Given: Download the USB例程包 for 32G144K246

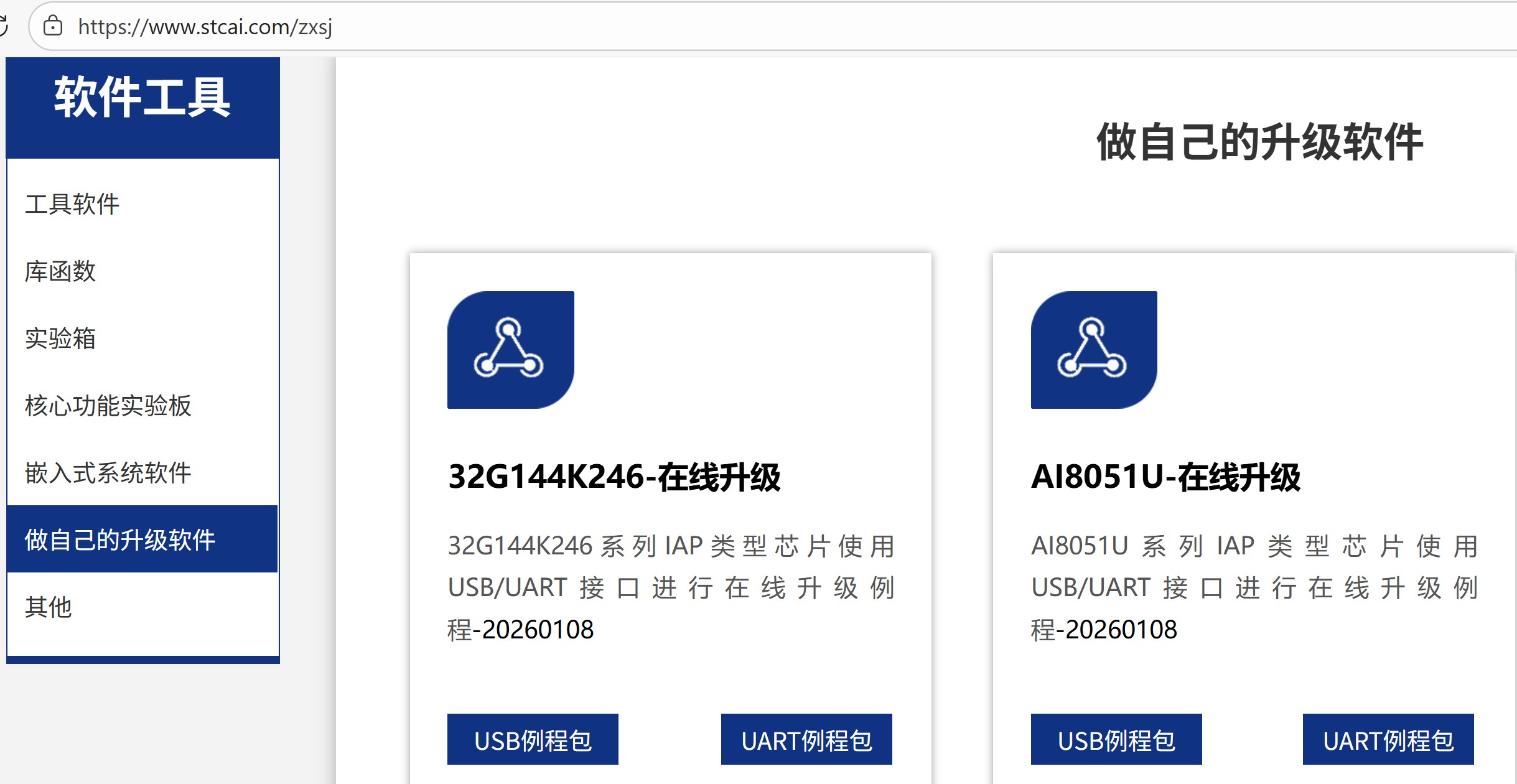Looking at the screenshot, I should tap(532, 740).
